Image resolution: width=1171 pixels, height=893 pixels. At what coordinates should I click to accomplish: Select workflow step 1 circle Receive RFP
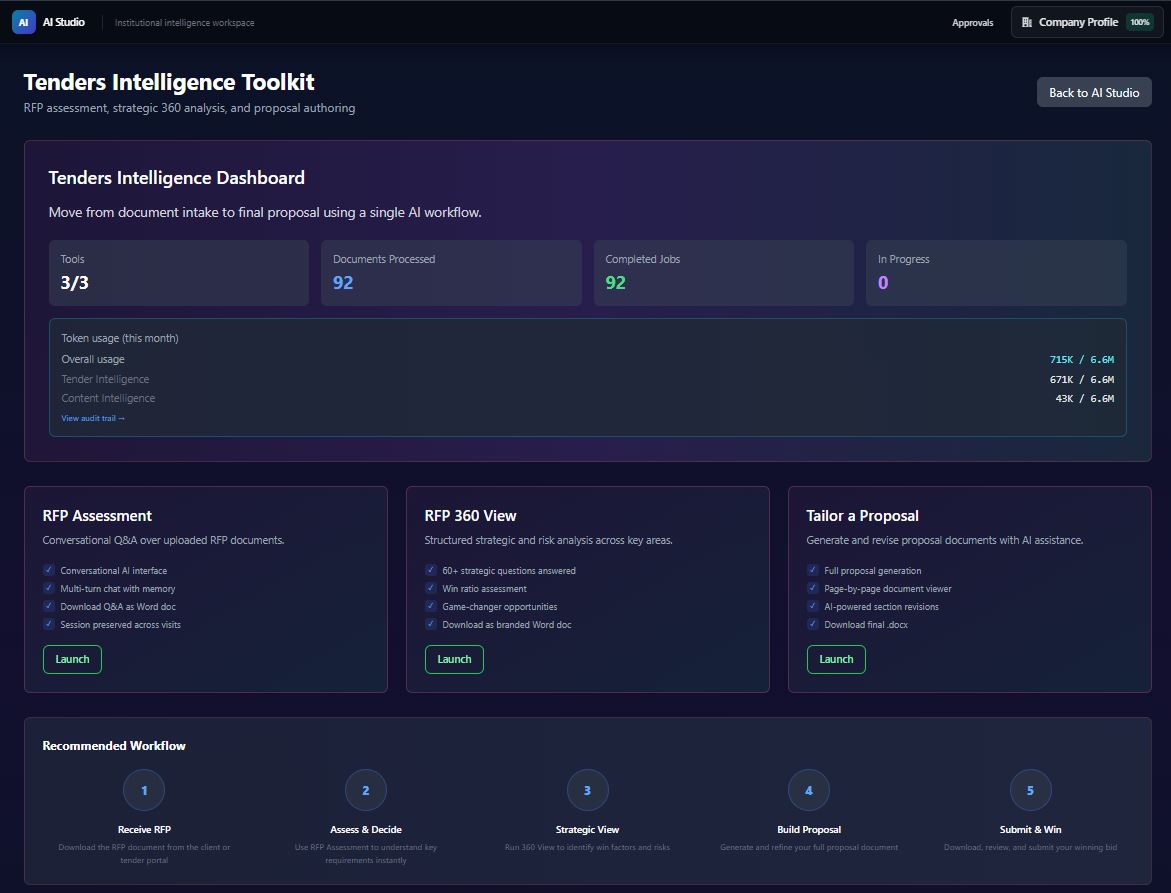point(144,790)
